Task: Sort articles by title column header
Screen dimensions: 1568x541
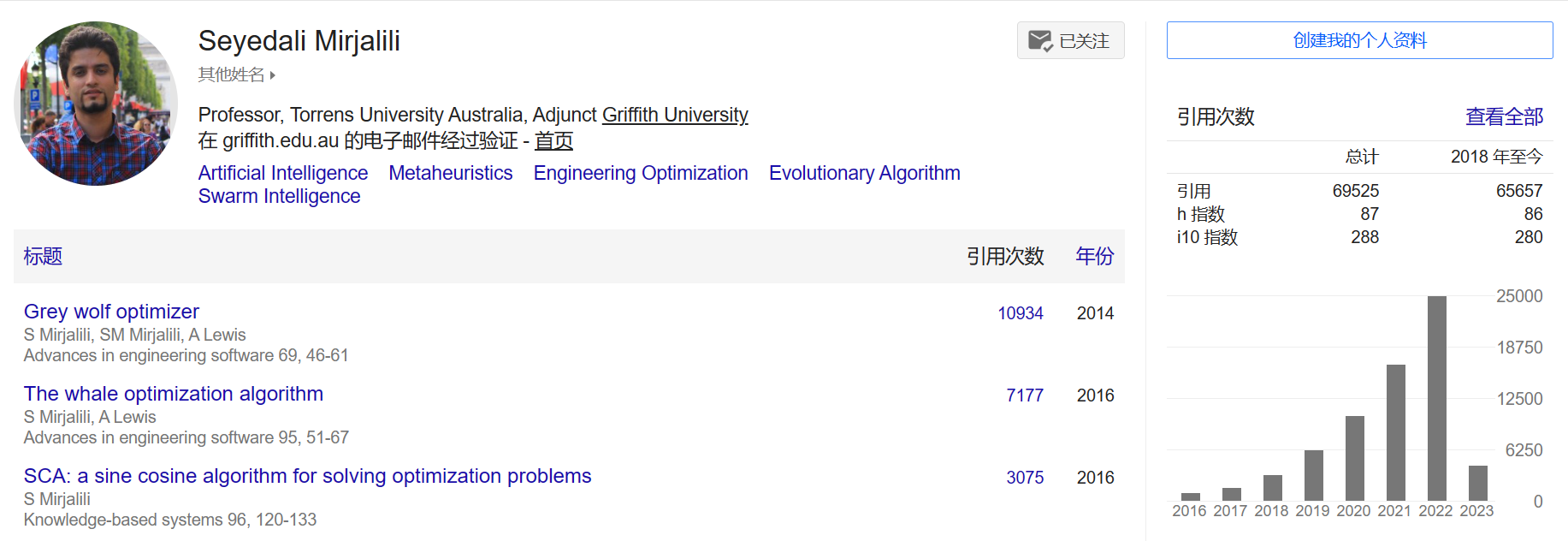Action: pos(43,256)
